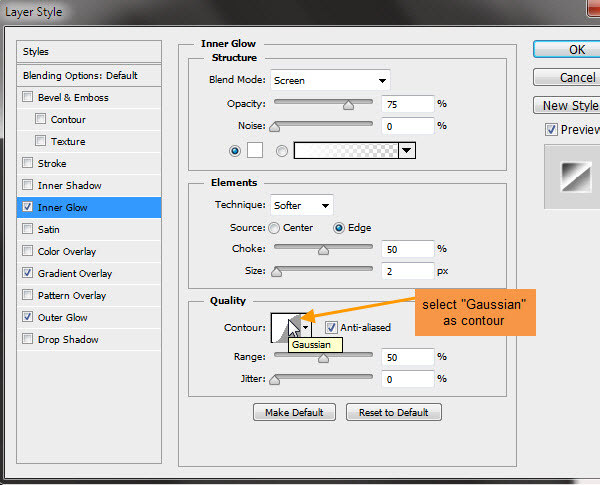Screen dimensions: 600x485
Task: Click the Opacity slider handle
Action: pyautogui.click(x=348, y=104)
